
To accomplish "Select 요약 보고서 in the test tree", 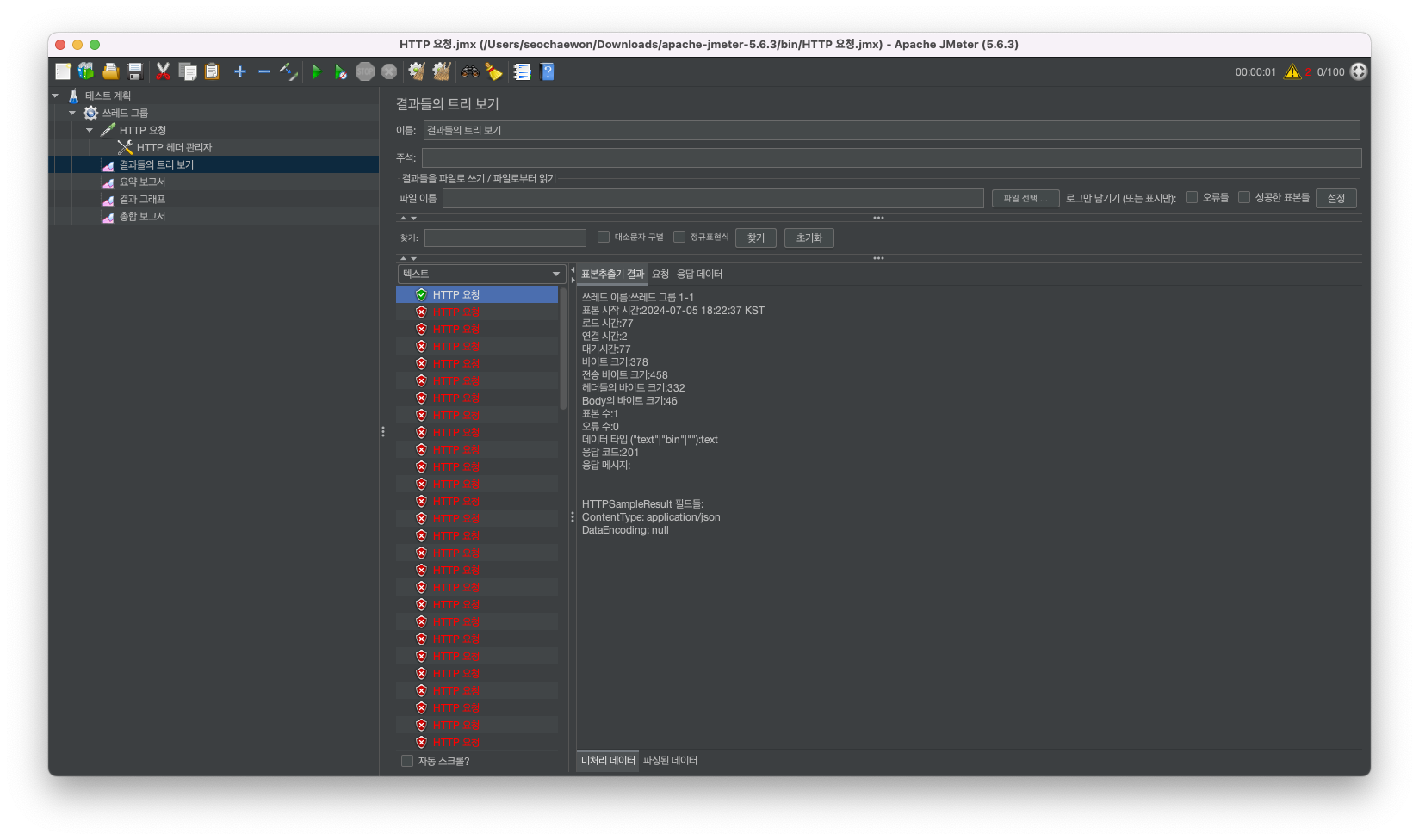I will click(142, 182).
